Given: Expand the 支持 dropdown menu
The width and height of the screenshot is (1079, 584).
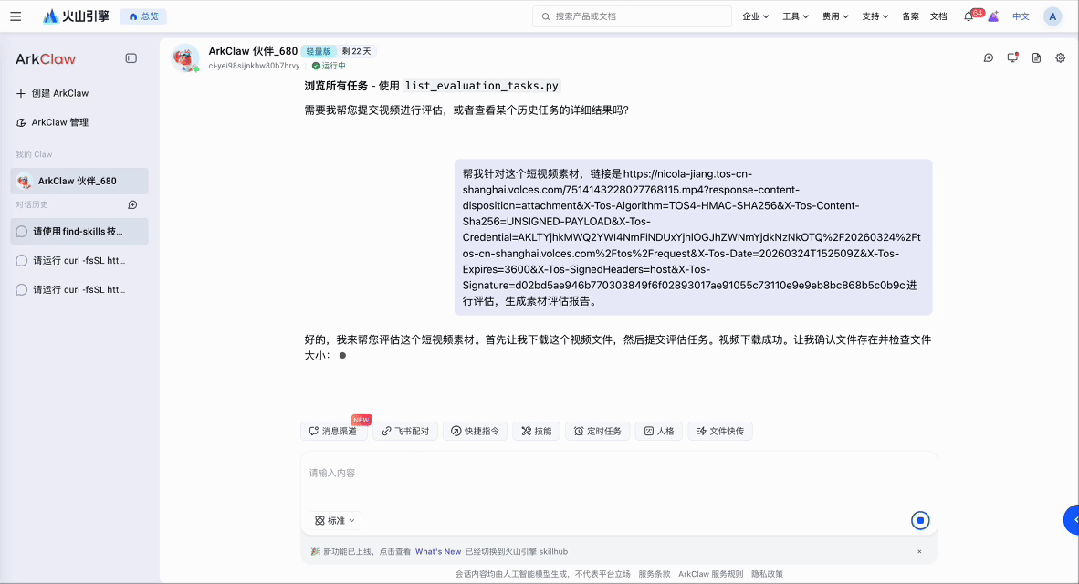Looking at the screenshot, I should 875,17.
